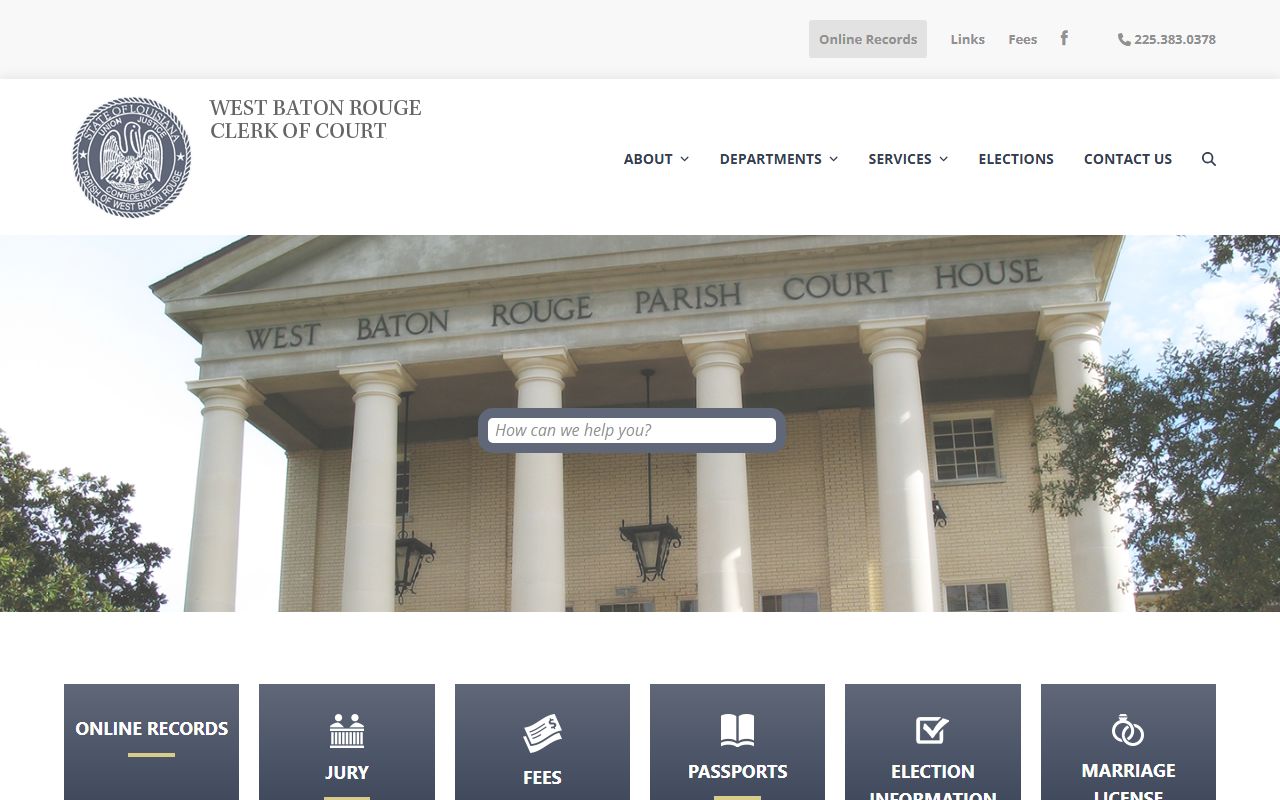Select the Fees check icon tile

point(542,734)
